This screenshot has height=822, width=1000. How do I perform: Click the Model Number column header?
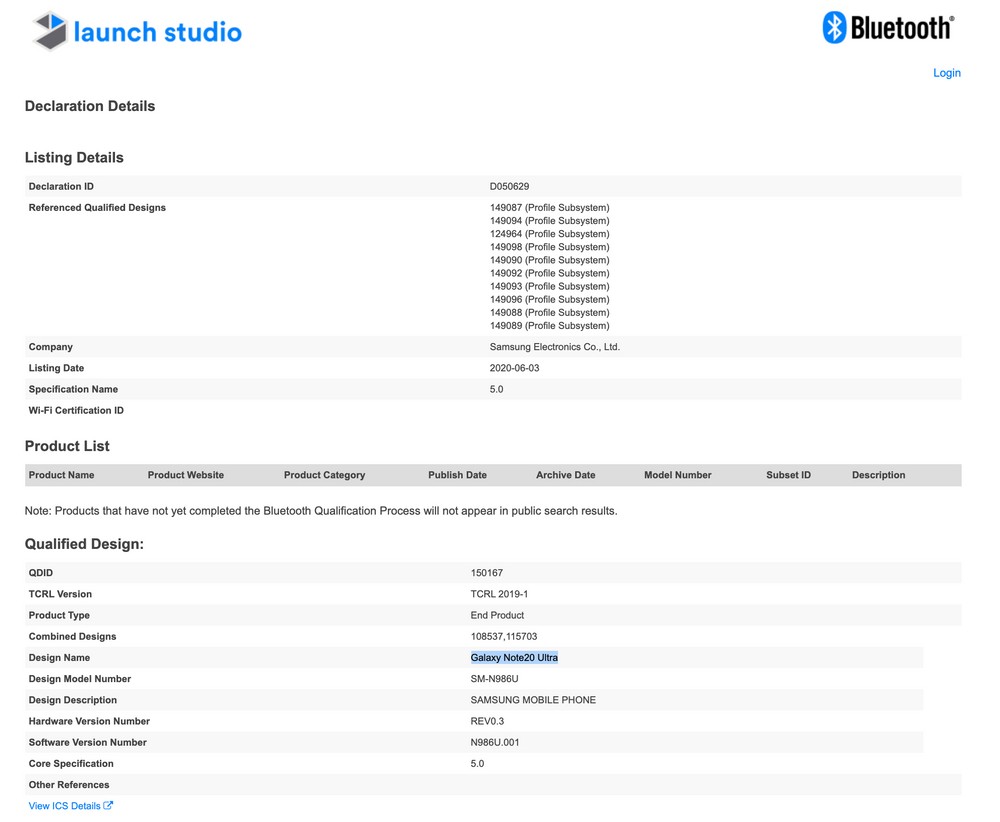pyautogui.click(x=677, y=475)
